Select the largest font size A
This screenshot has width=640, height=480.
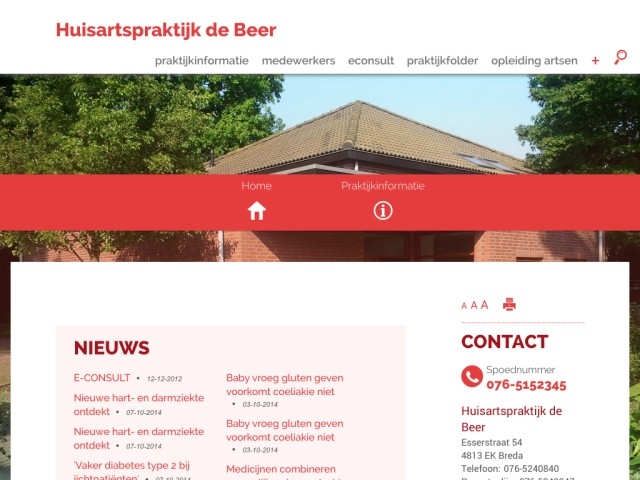(x=484, y=304)
